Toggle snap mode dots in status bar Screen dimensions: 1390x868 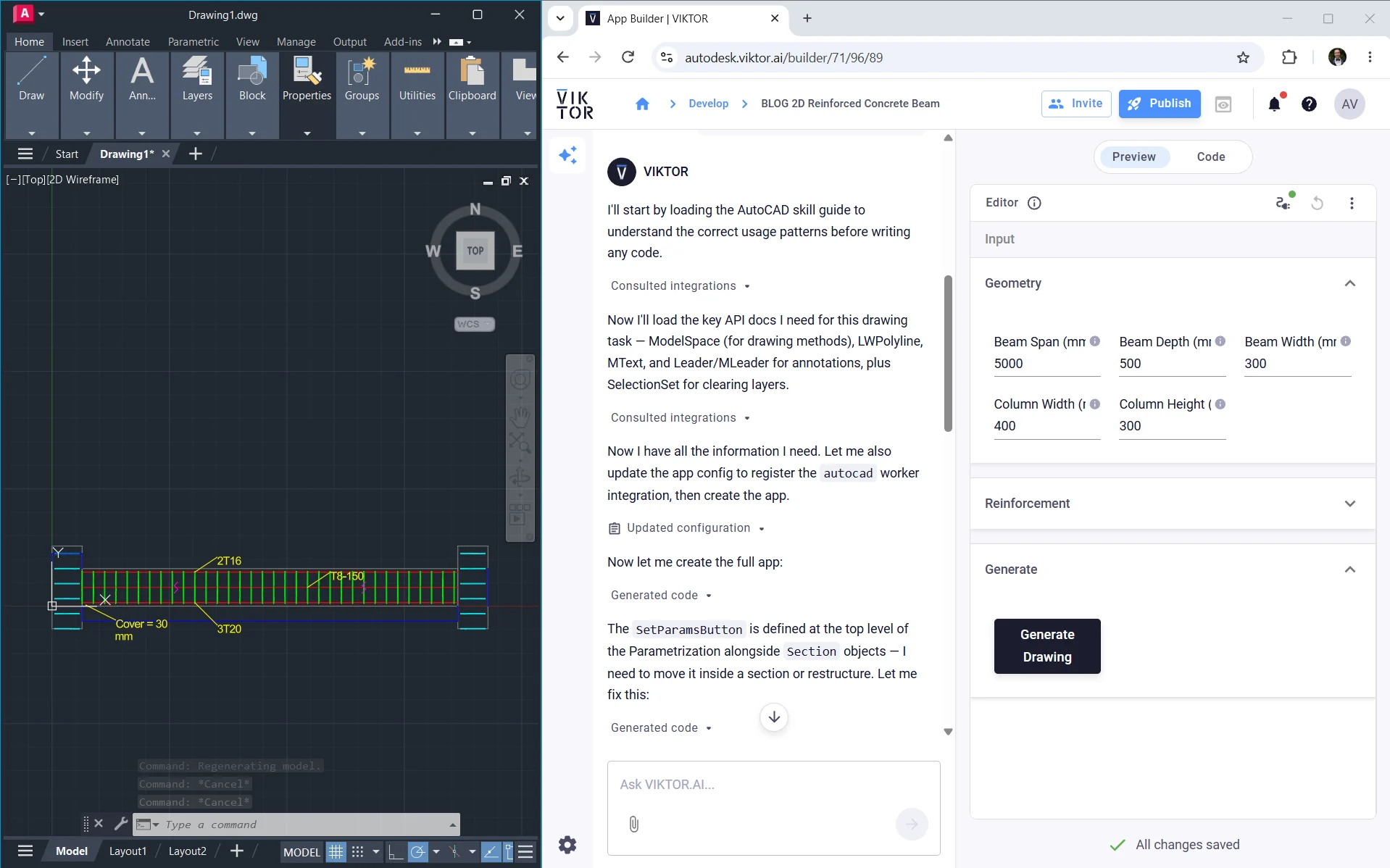point(357,851)
